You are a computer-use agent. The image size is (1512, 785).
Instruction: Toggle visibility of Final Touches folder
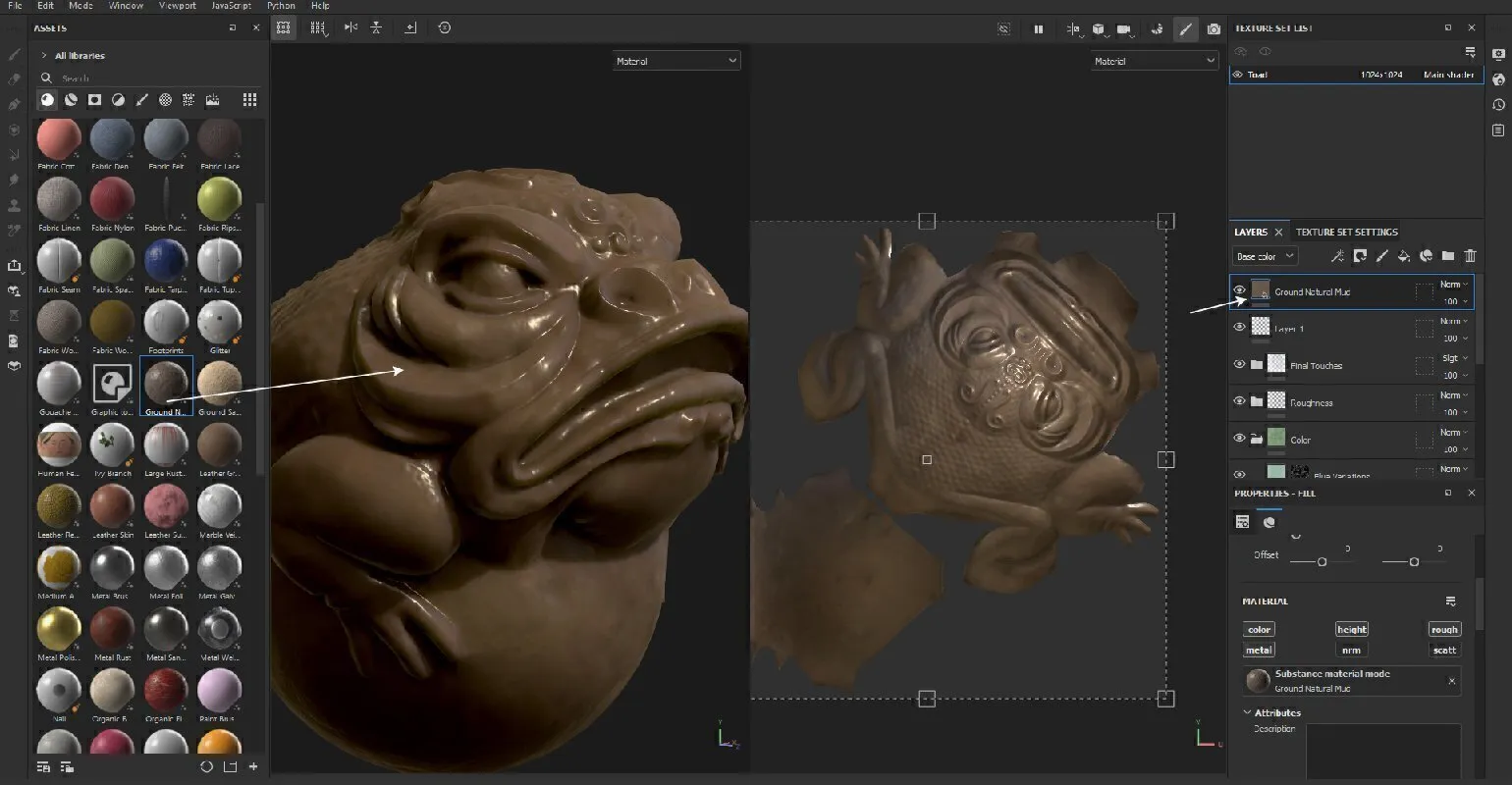pyautogui.click(x=1239, y=364)
